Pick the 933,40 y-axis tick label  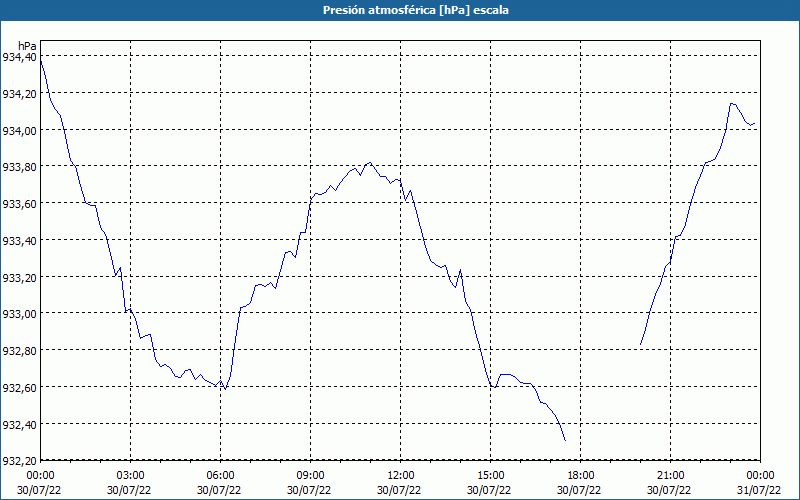(20, 240)
